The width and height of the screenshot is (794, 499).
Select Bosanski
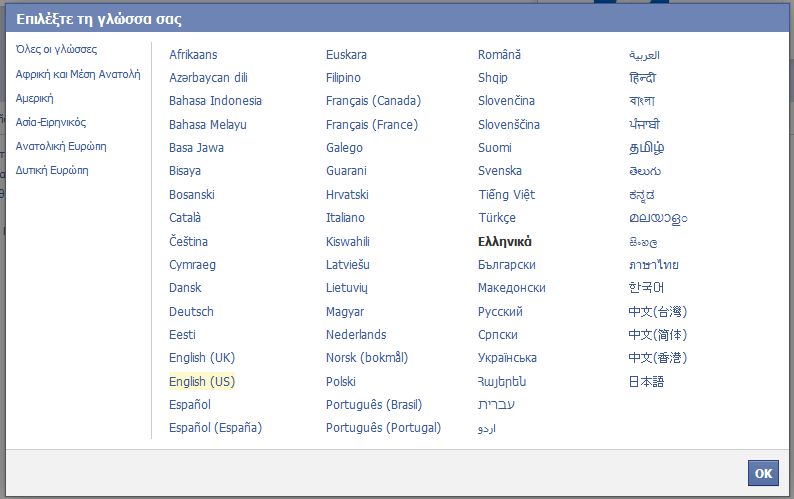point(191,195)
